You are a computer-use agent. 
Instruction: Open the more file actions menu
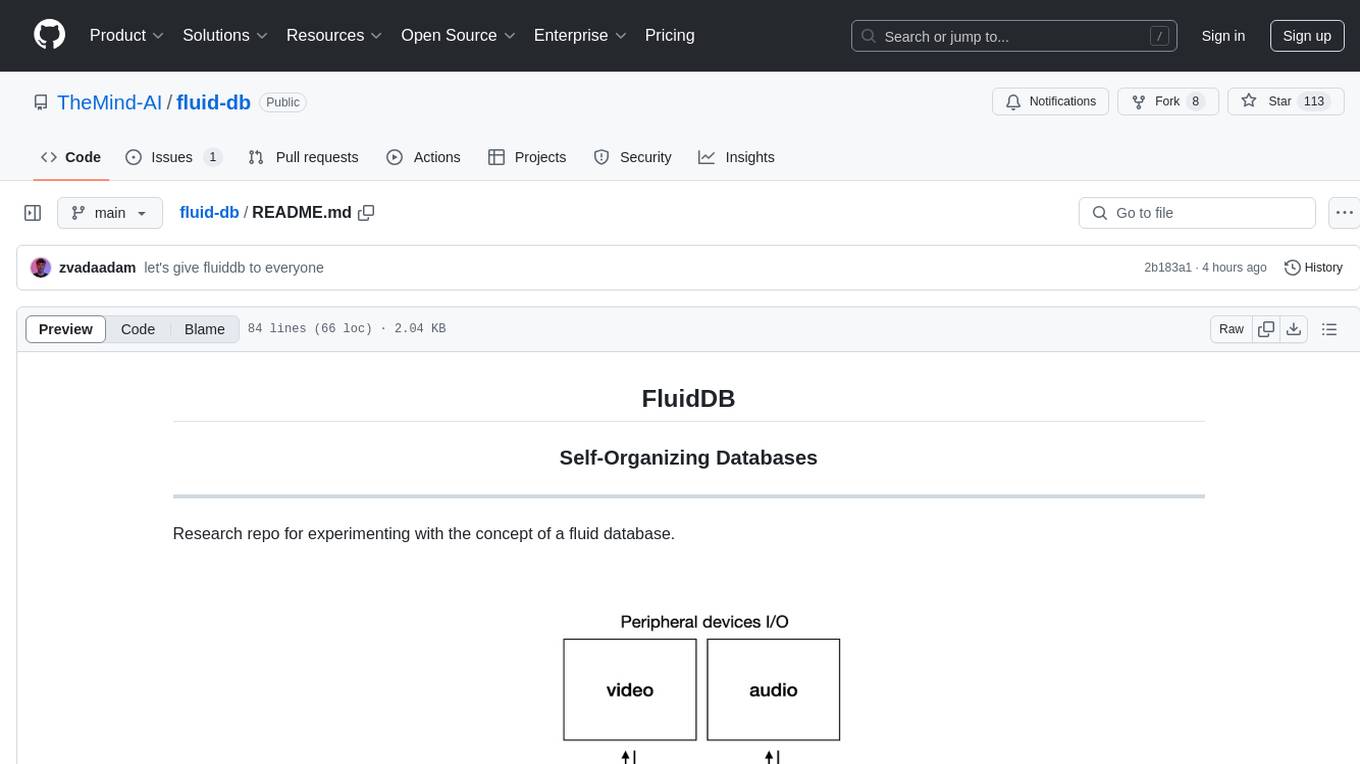coord(1344,213)
